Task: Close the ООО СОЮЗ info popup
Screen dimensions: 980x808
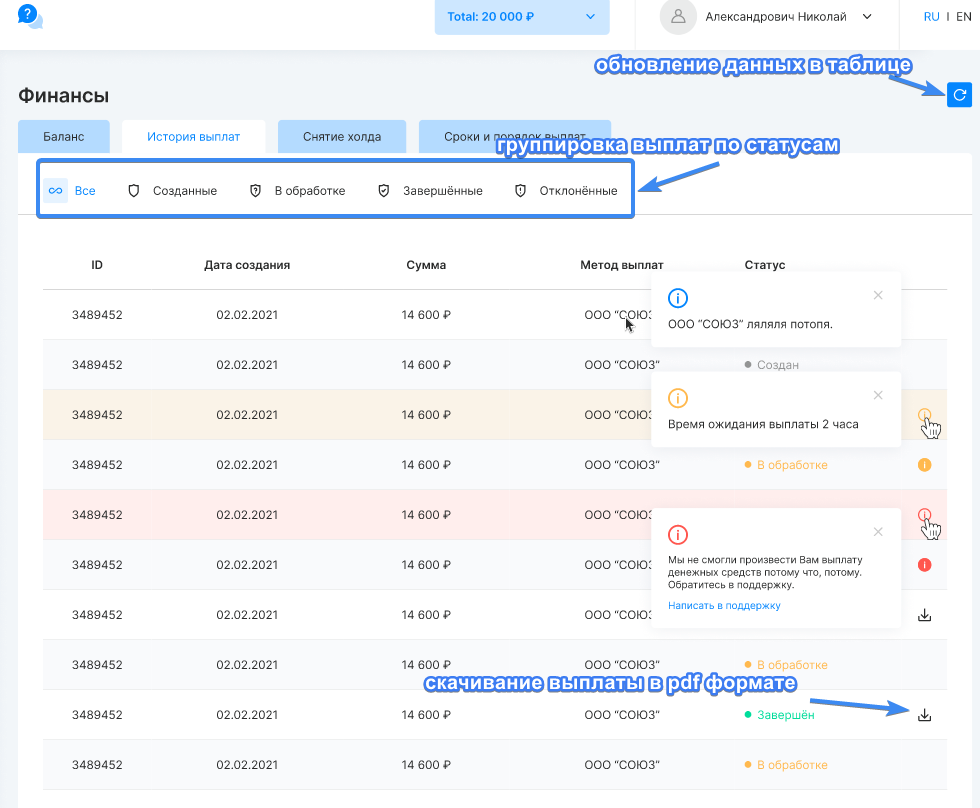Action: click(x=878, y=295)
